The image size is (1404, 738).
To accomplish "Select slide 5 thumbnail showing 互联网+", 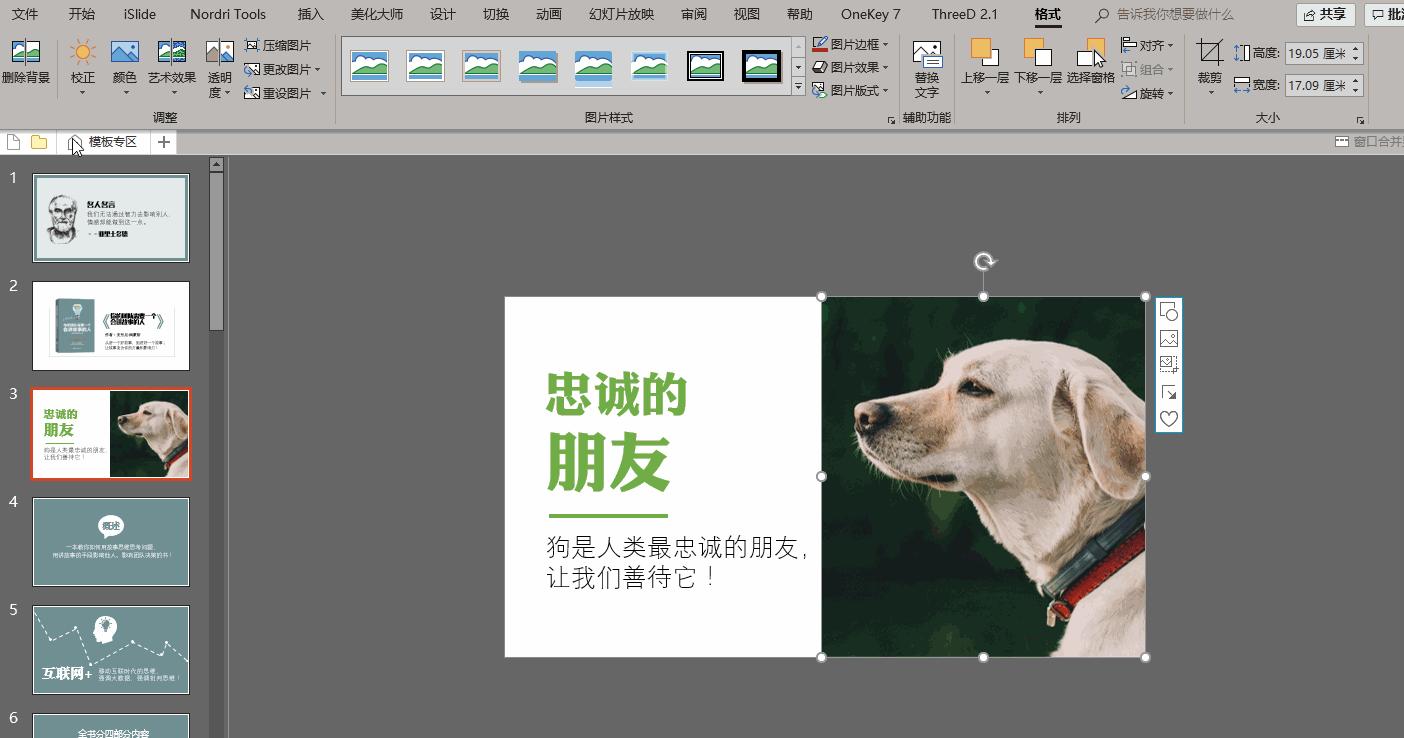I will [x=110, y=649].
